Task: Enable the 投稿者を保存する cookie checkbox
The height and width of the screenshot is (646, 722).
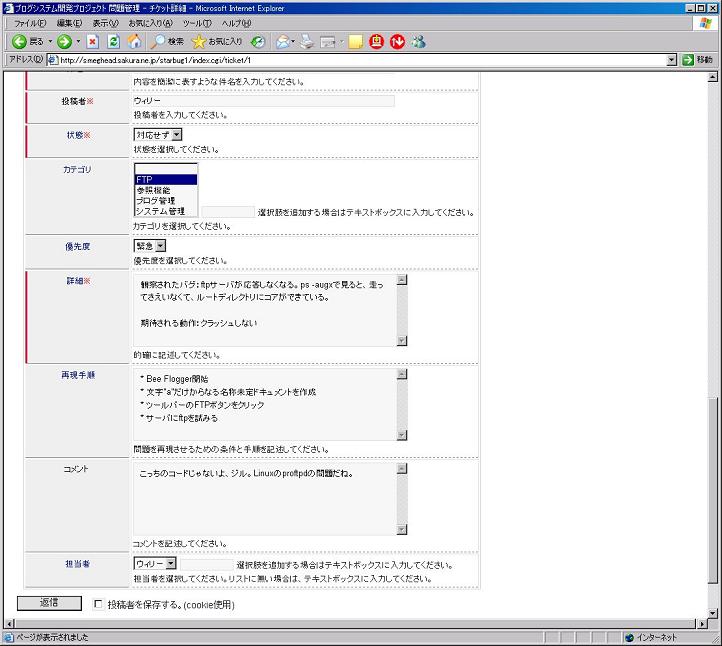Action: click(x=98, y=604)
